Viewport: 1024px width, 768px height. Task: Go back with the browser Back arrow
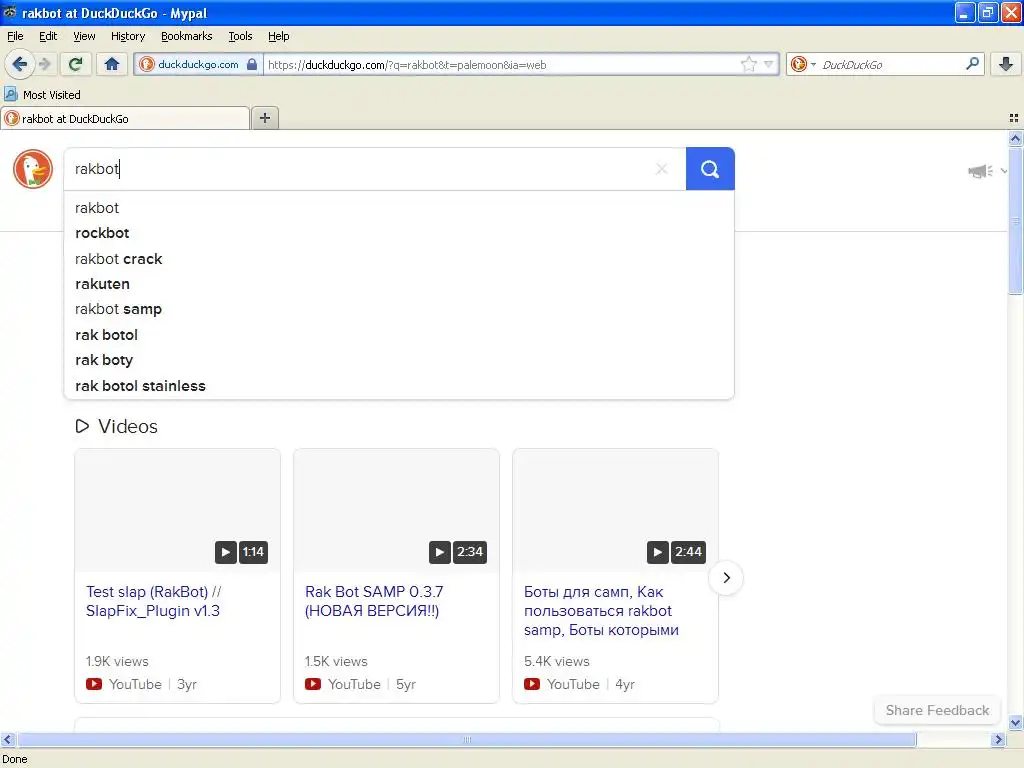coord(20,64)
